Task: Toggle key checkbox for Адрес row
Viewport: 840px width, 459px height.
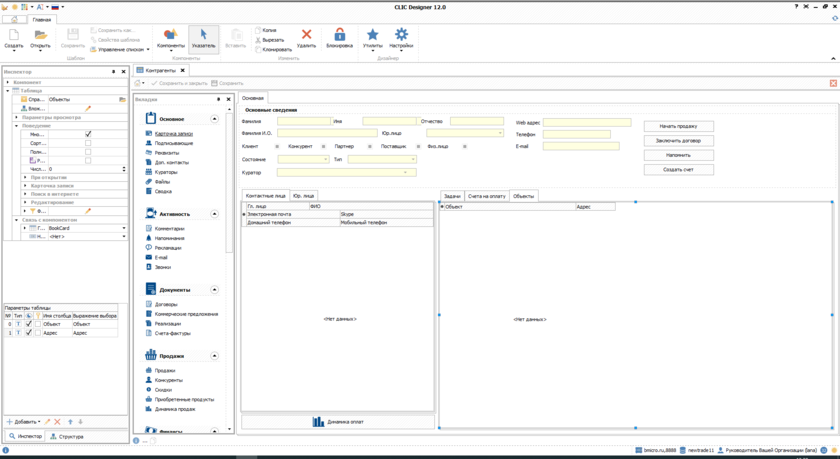Action: 38,333
